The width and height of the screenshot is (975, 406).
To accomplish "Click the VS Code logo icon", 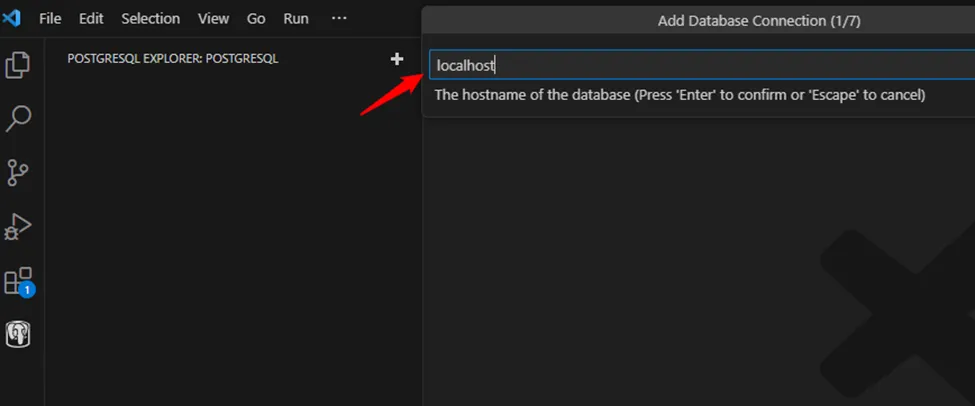I will point(12,18).
